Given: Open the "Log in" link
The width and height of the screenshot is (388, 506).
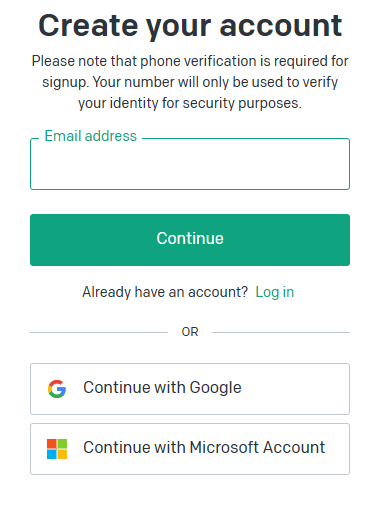Looking at the screenshot, I should (x=275, y=292).
